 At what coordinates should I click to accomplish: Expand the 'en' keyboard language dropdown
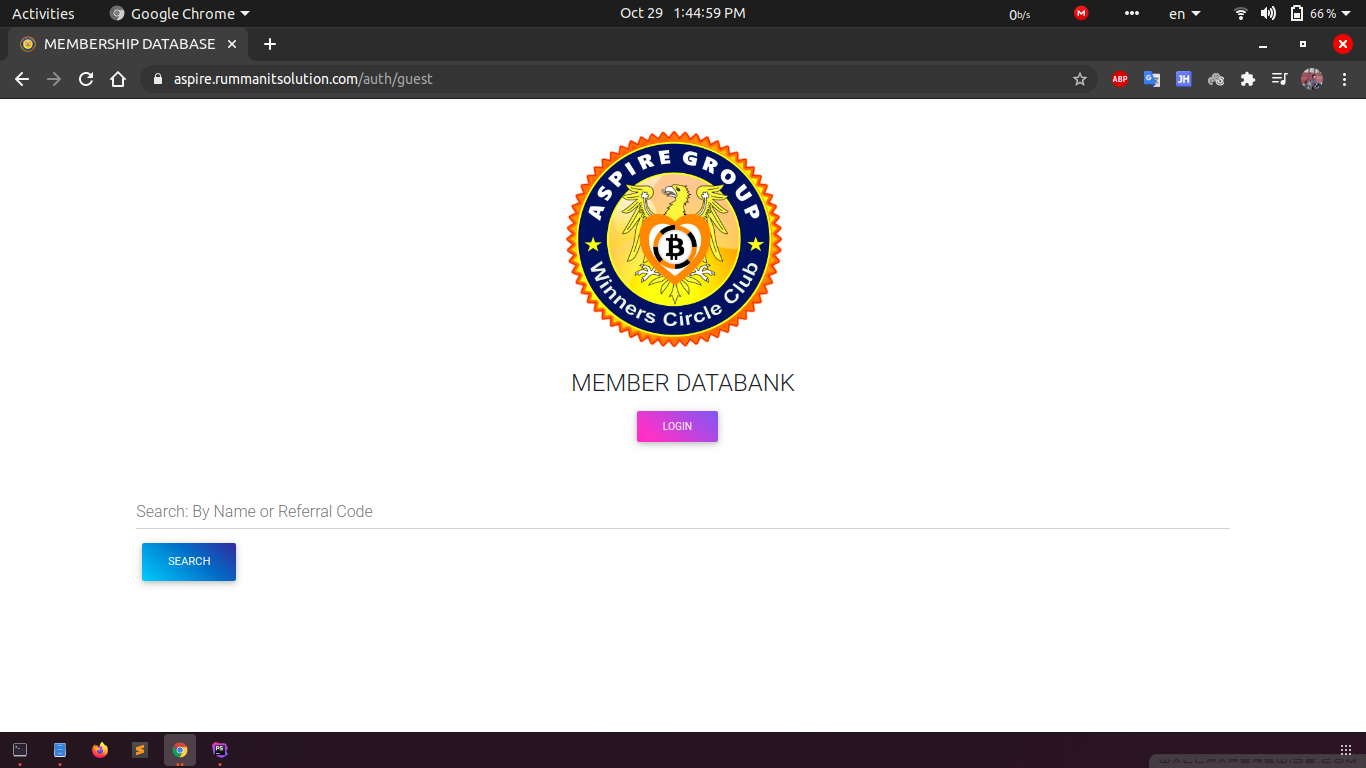pos(1184,14)
